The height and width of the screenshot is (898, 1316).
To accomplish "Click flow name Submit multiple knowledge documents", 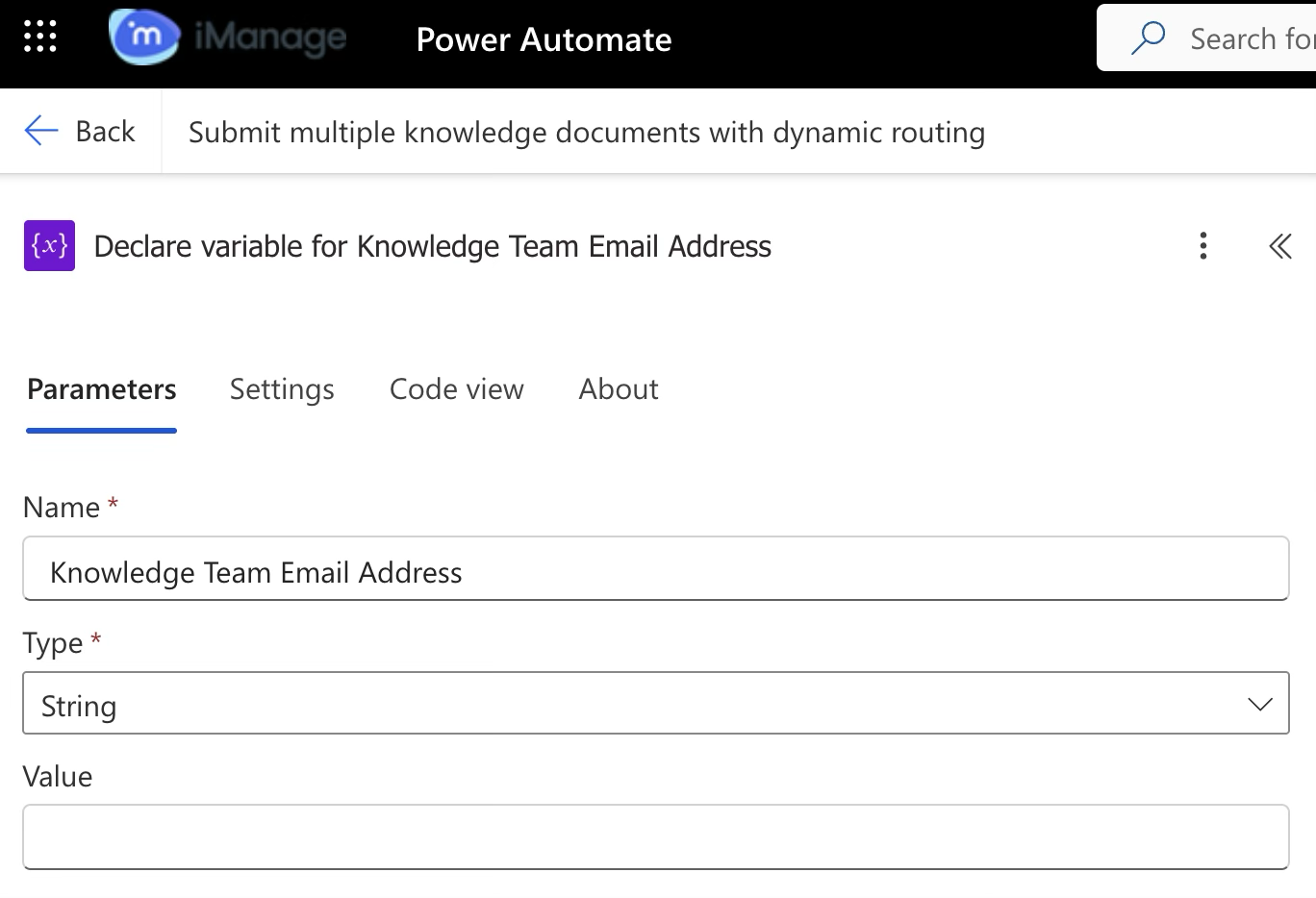I will [x=587, y=132].
